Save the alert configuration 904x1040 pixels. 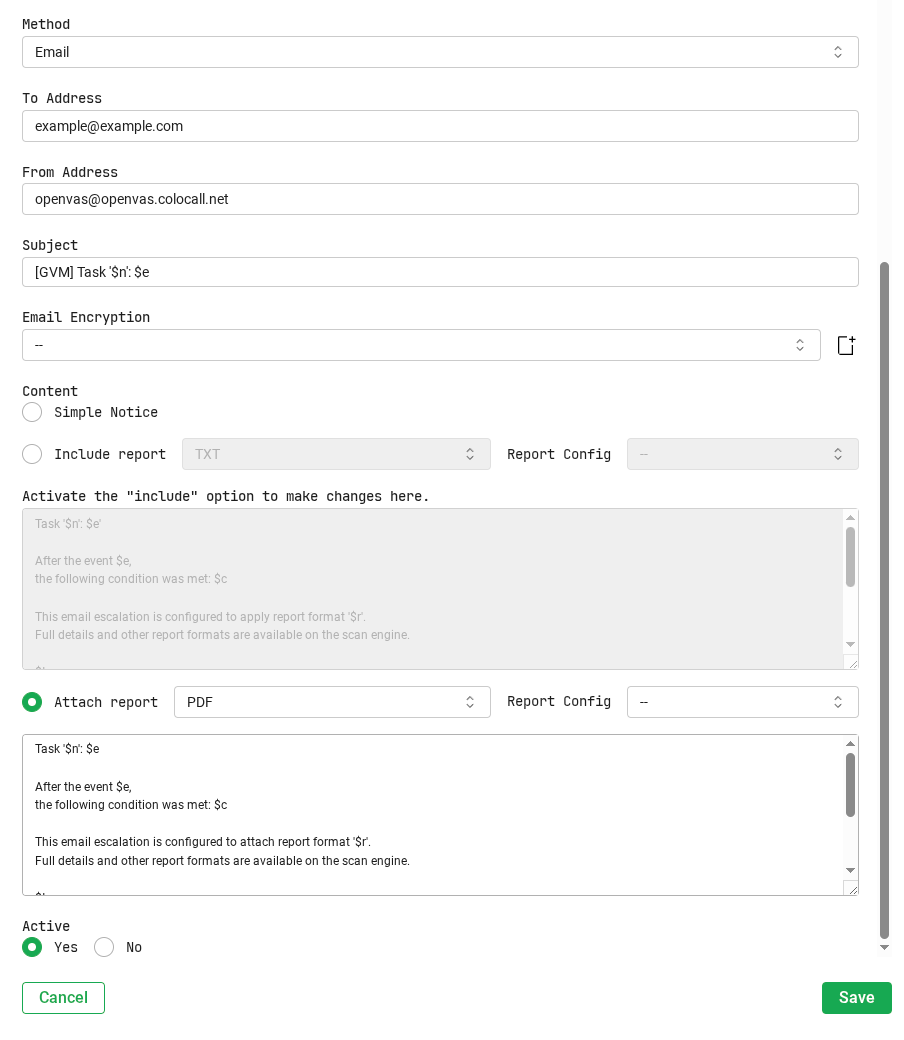pos(856,997)
